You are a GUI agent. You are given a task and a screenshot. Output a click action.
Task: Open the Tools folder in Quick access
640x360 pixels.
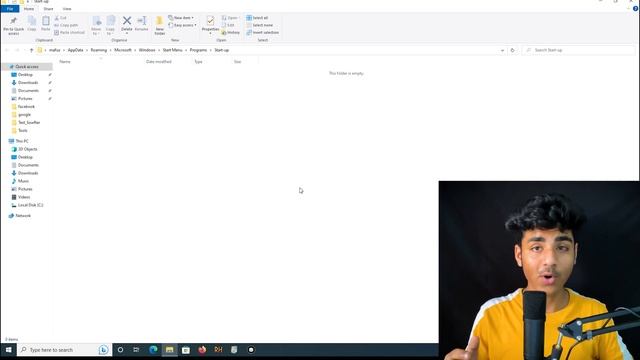pyautogui.click(x=23, y=131)
